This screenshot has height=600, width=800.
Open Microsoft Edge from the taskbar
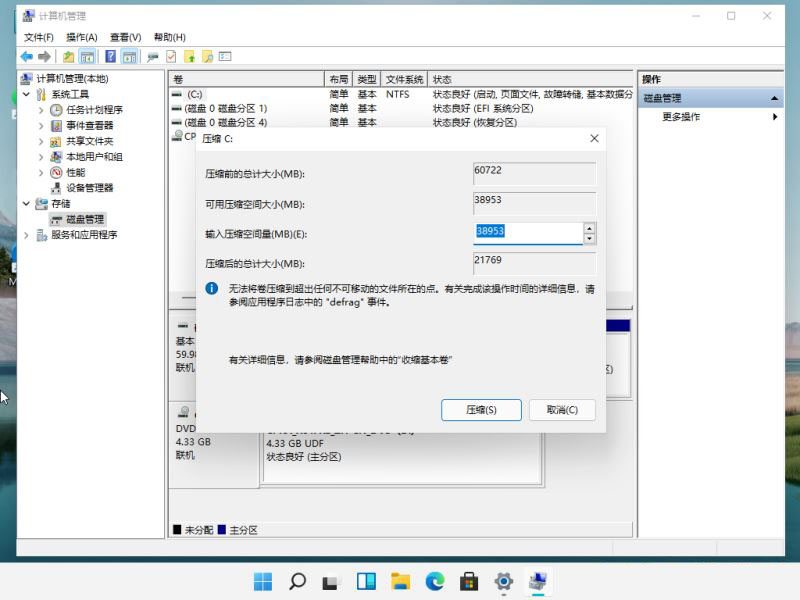434,580
